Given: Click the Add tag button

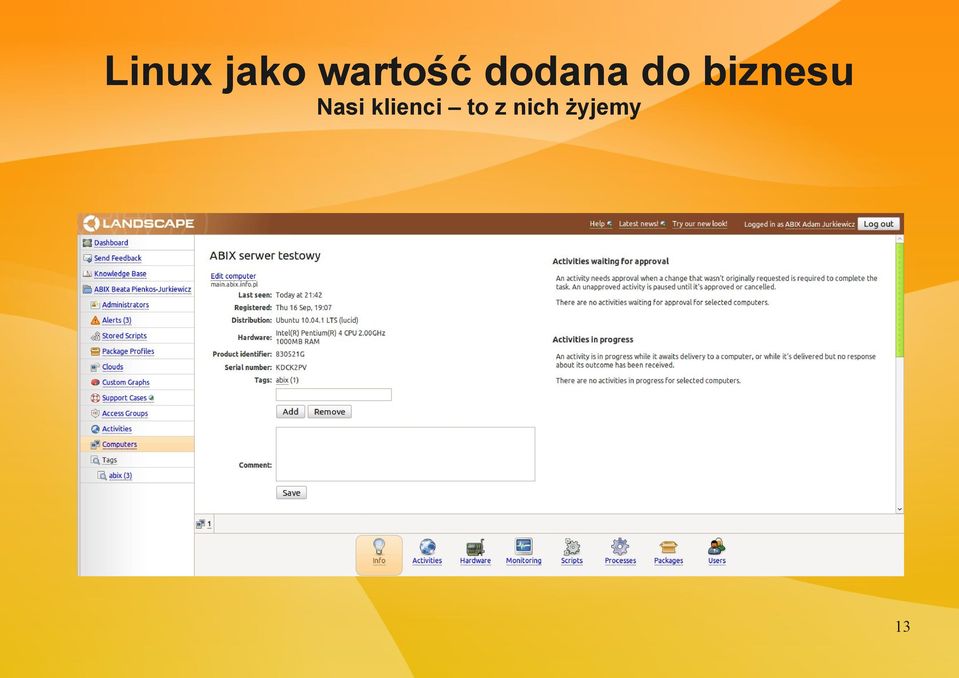Looking at the screenshot, I should pyautogui.click(x=291, y=412).
